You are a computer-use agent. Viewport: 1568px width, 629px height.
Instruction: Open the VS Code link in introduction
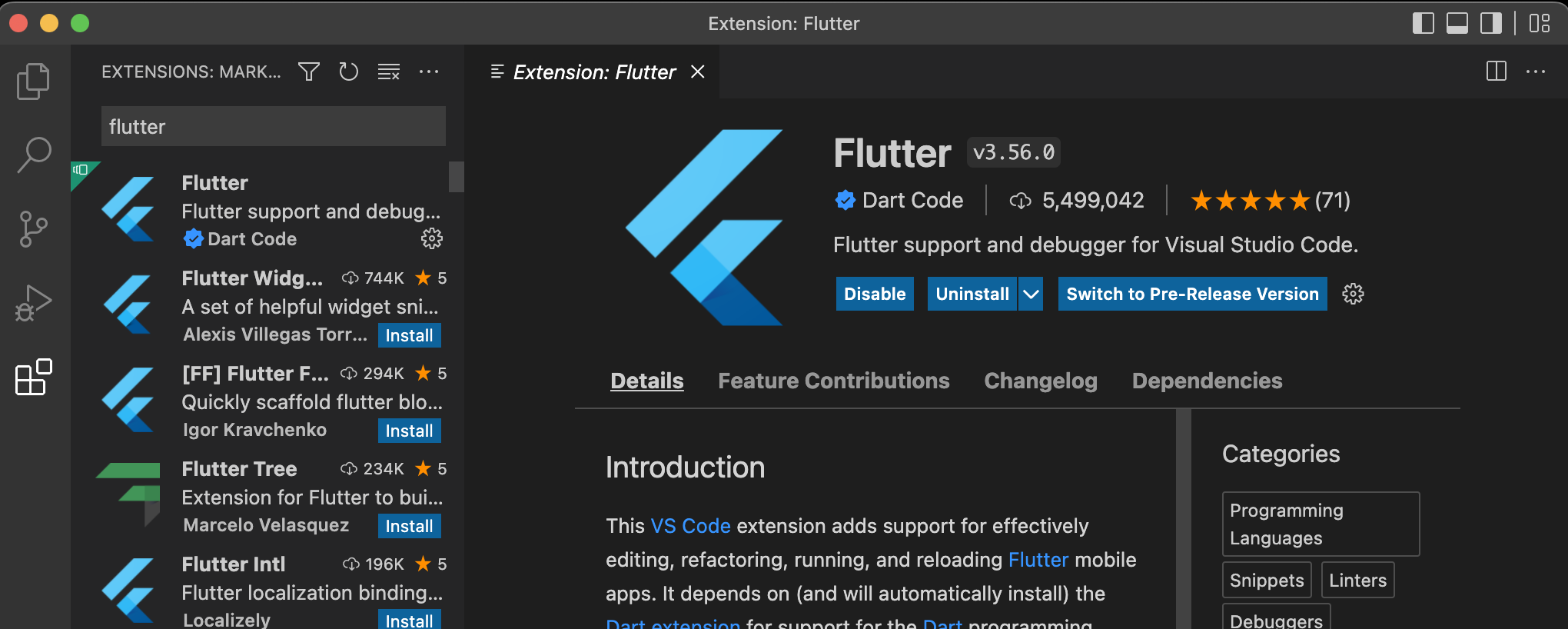point(690,526)
